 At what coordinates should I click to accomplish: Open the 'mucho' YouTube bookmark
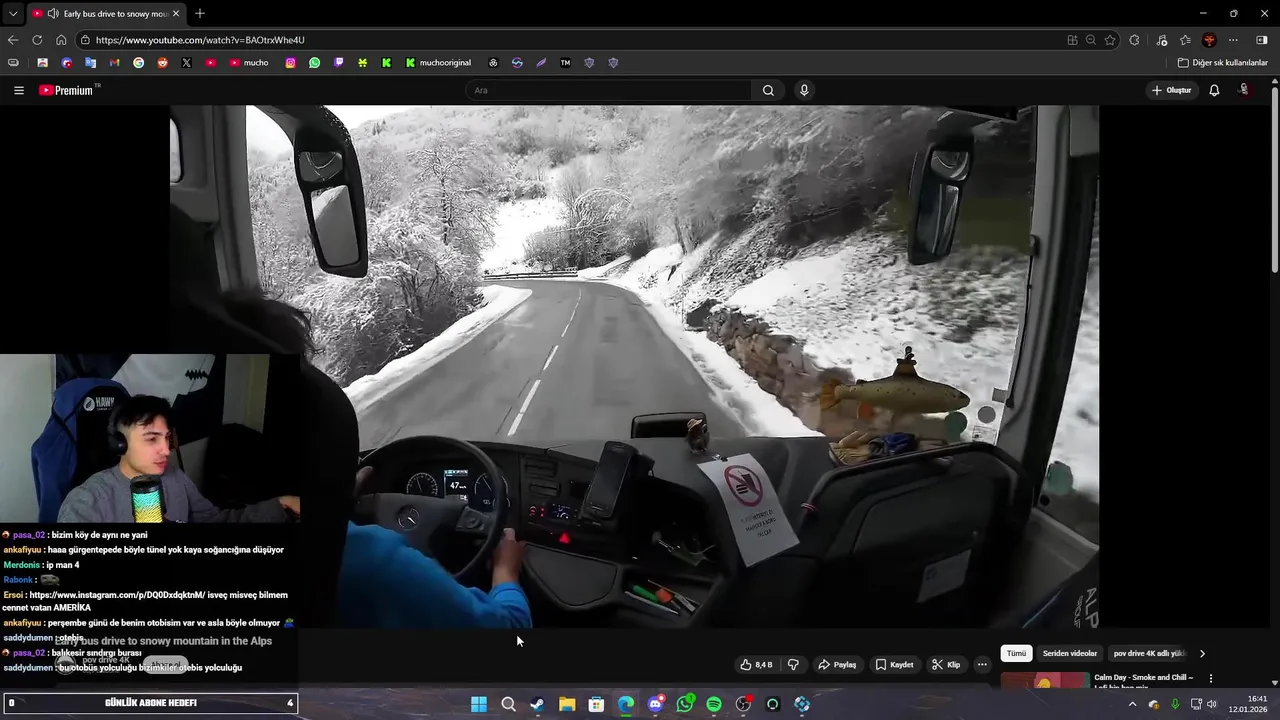(249, 62)
